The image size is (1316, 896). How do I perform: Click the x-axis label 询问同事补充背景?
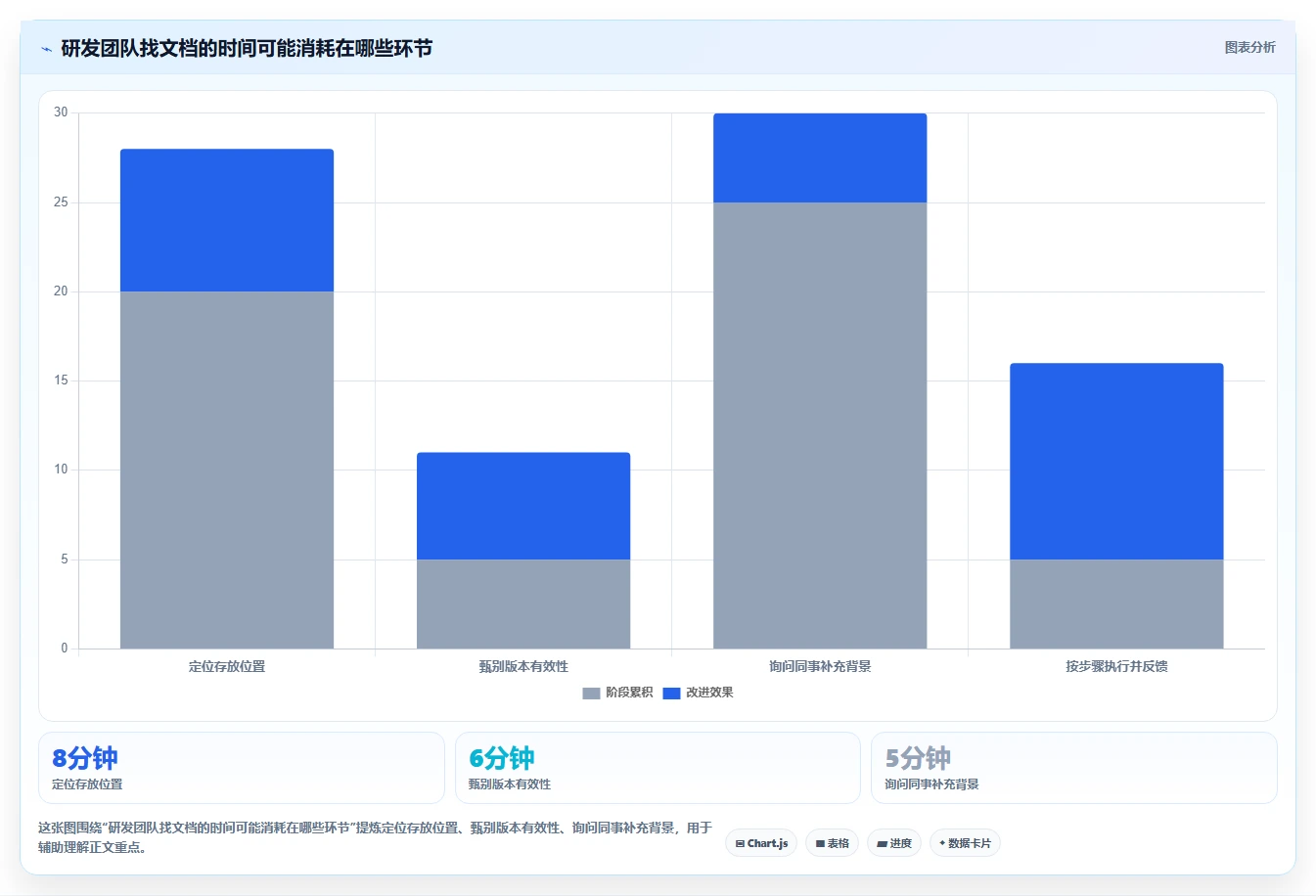click(820, 666)
